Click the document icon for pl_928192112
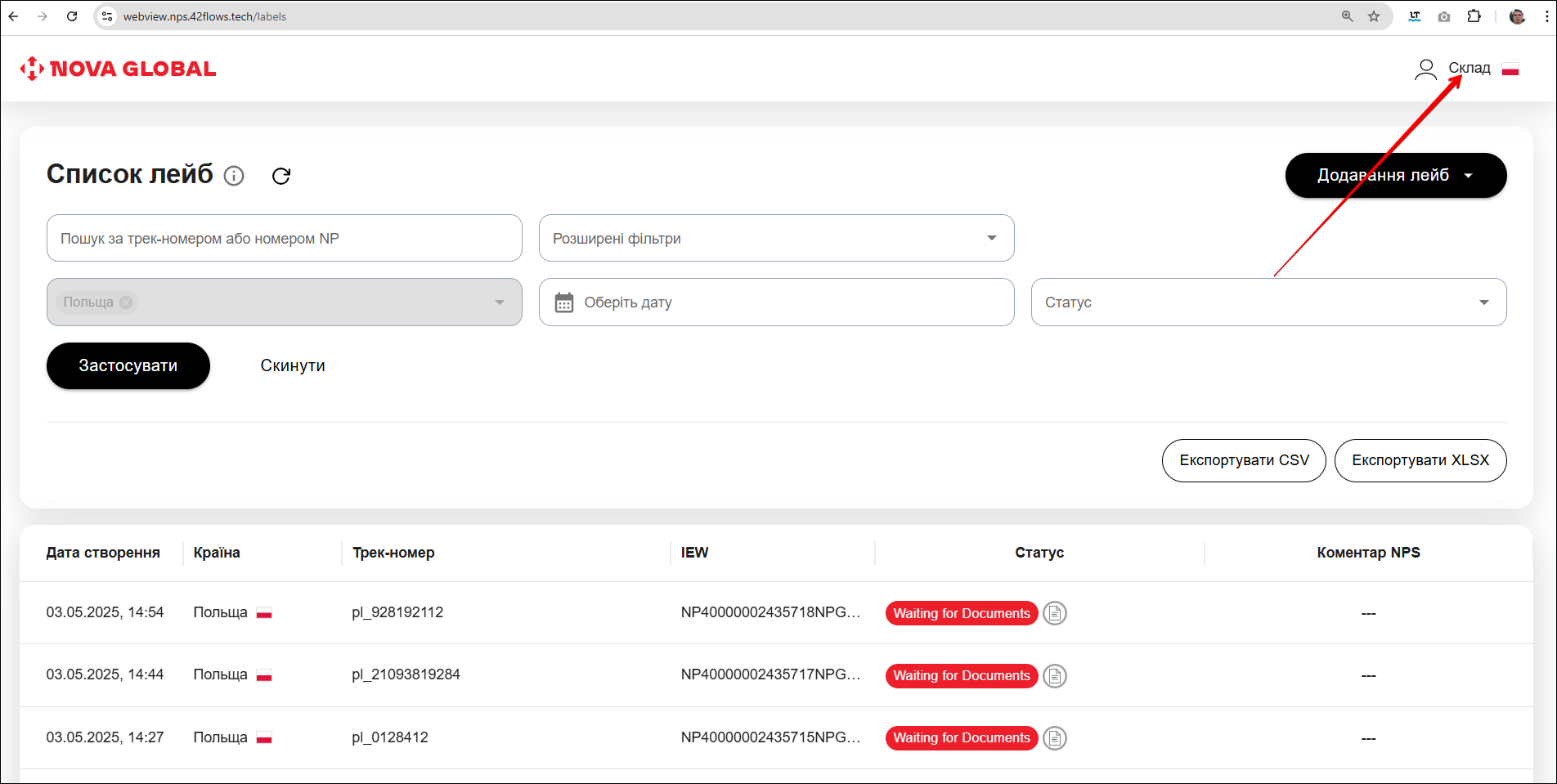 (1055, 613)
